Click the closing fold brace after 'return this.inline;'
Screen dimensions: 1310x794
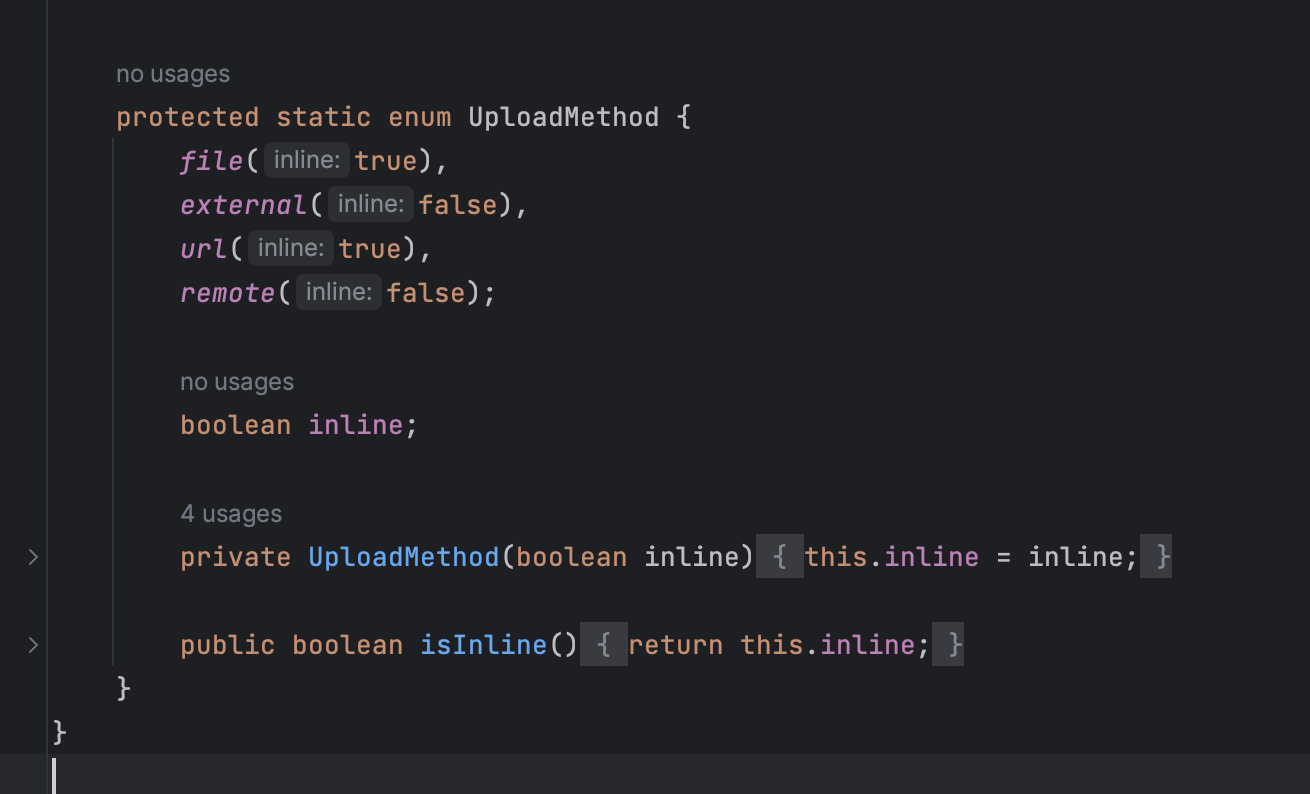tap(950, 645)
